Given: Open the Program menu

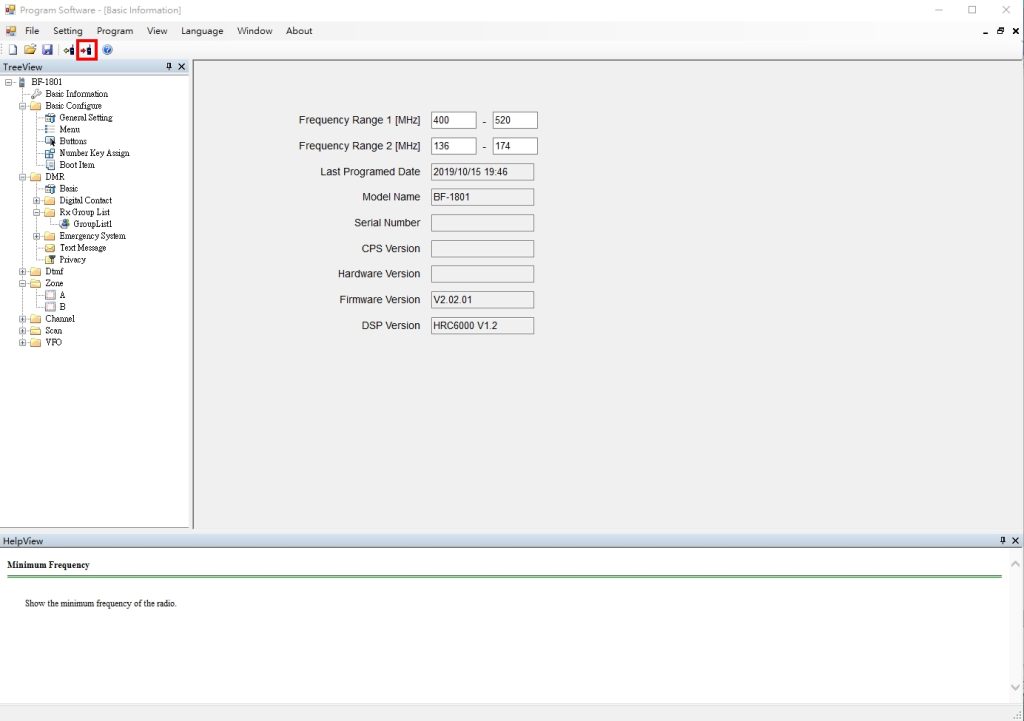Looking at the screenshot, I should click(114, 31).
